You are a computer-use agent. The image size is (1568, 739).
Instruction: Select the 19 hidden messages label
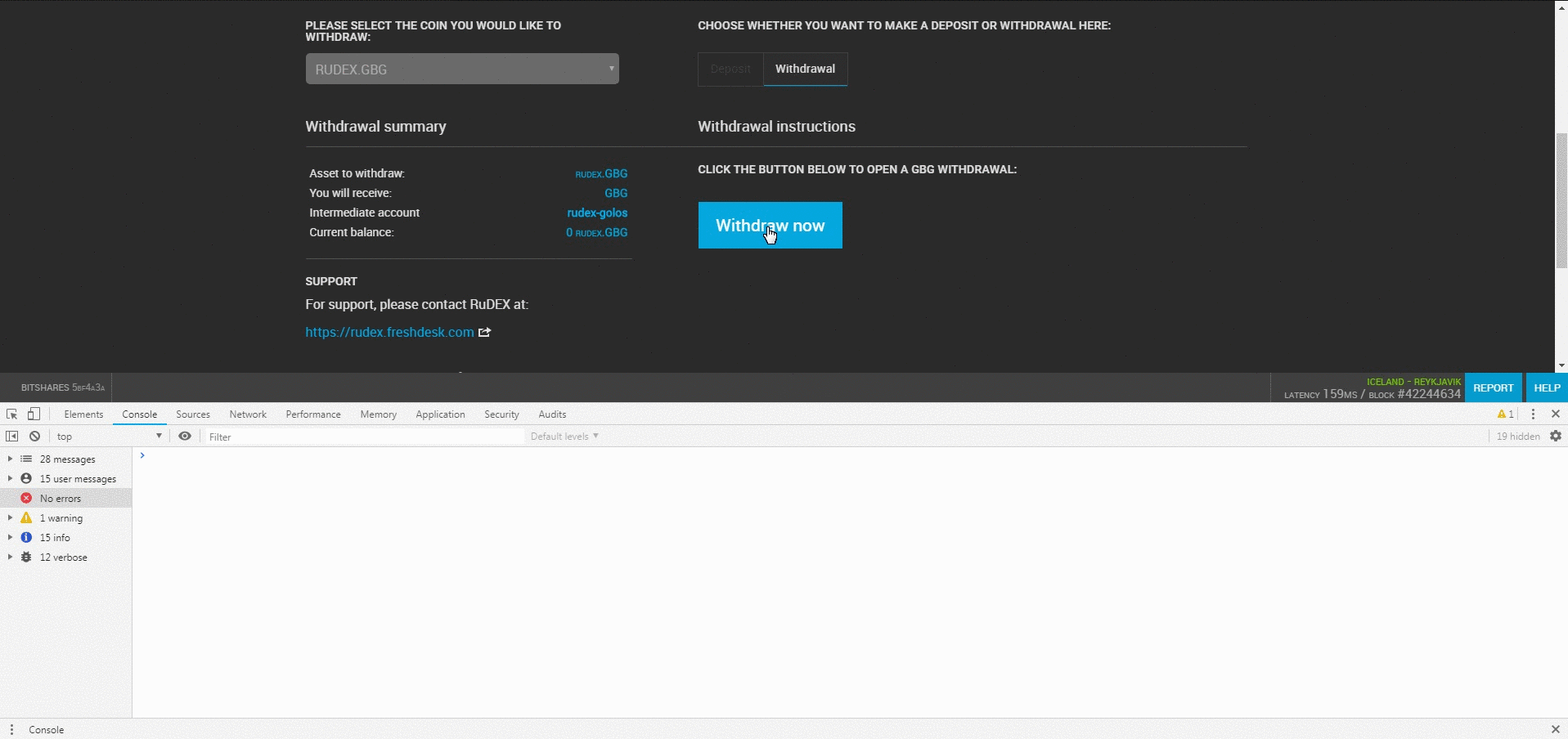pos(1518,437)
